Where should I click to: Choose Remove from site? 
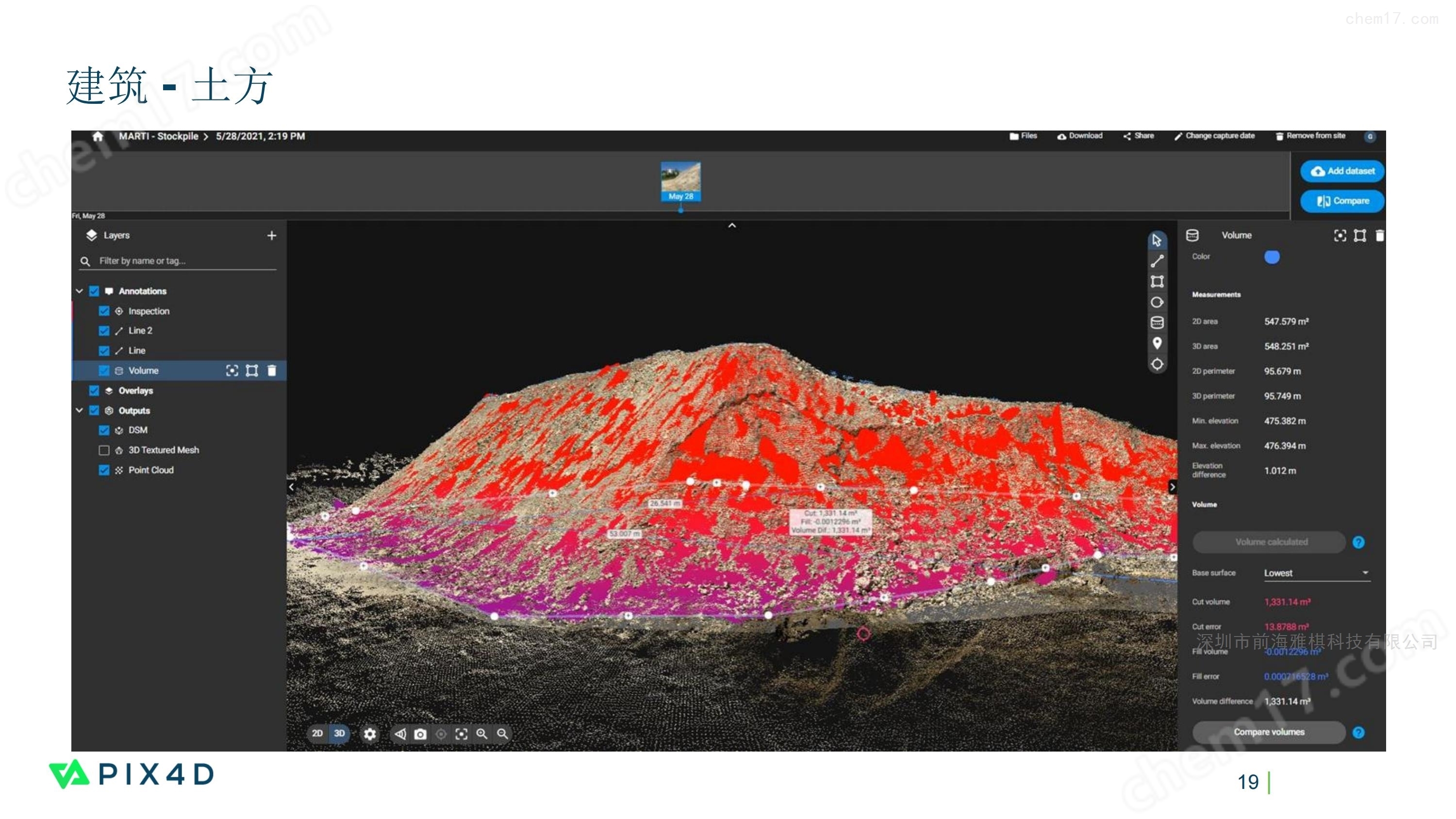pos(1310,136)
